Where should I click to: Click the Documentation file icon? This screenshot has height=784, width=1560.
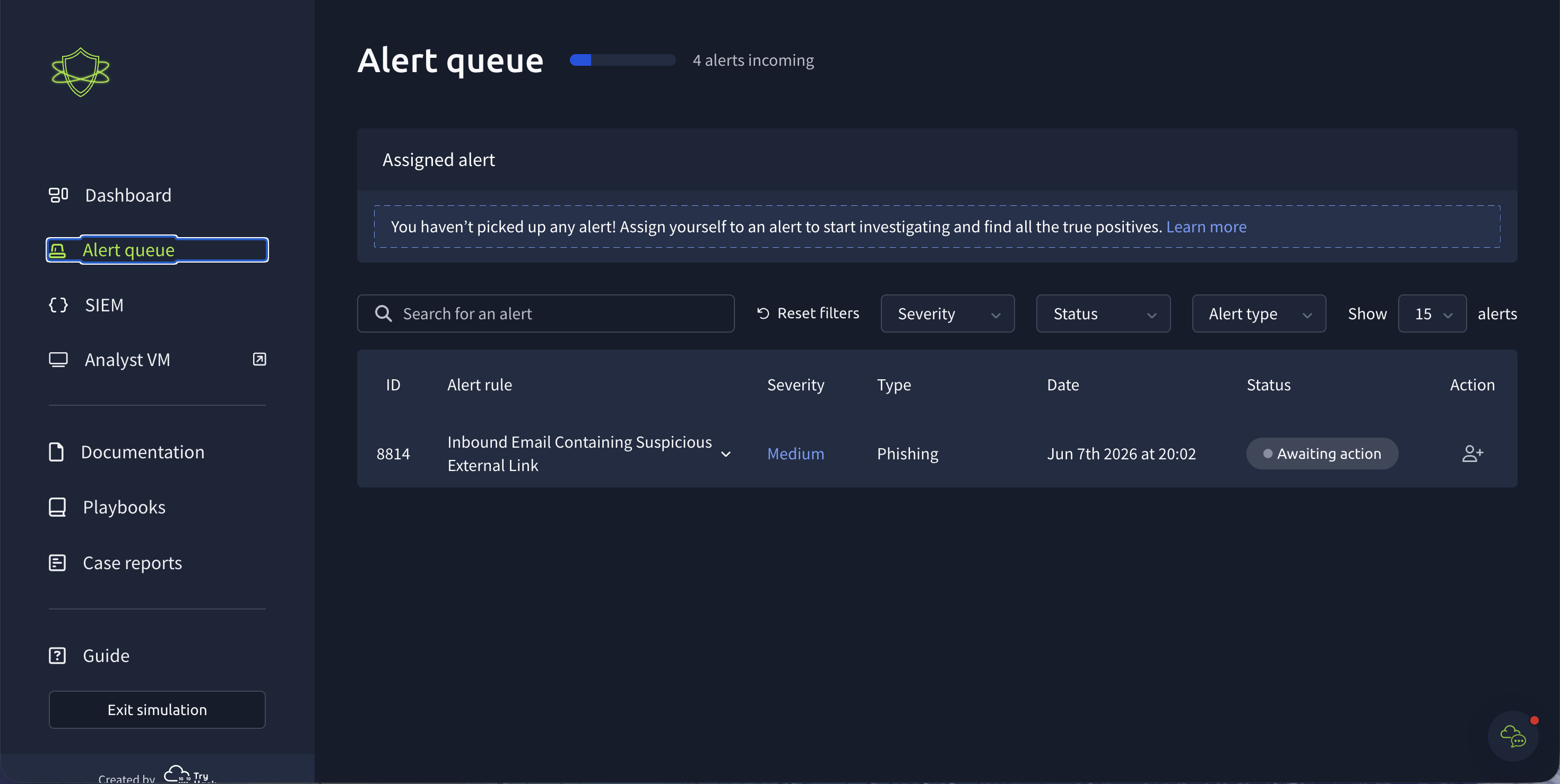(x=56, y=451)
